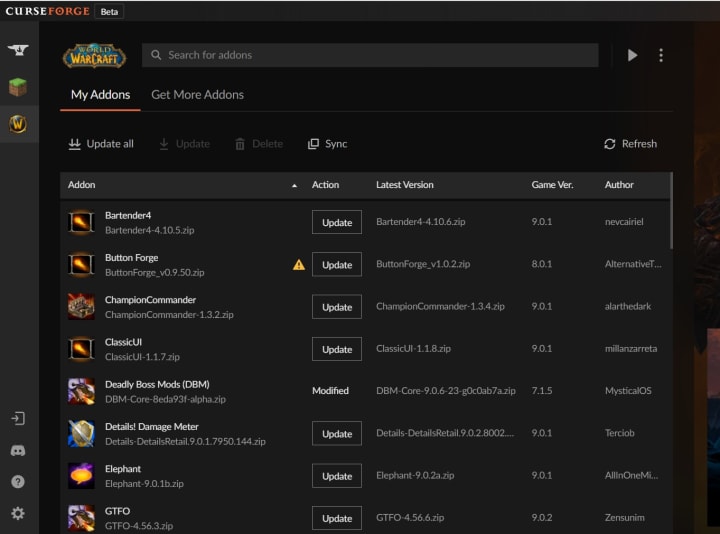This screenshot has height=534, width=720.
Task: Click author Terciob
Action: pos(619,433)
